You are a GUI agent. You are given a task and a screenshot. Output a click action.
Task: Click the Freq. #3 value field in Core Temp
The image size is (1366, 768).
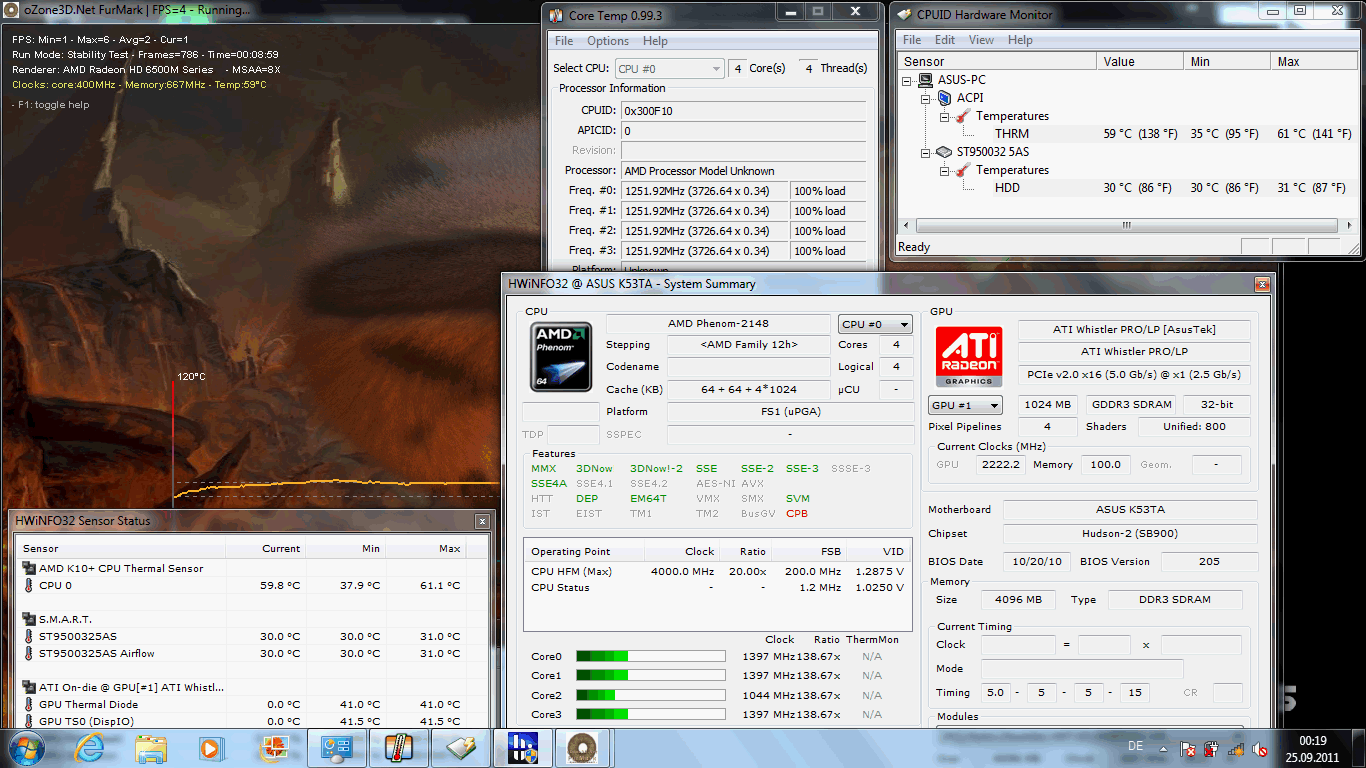[x=705, y=251]
